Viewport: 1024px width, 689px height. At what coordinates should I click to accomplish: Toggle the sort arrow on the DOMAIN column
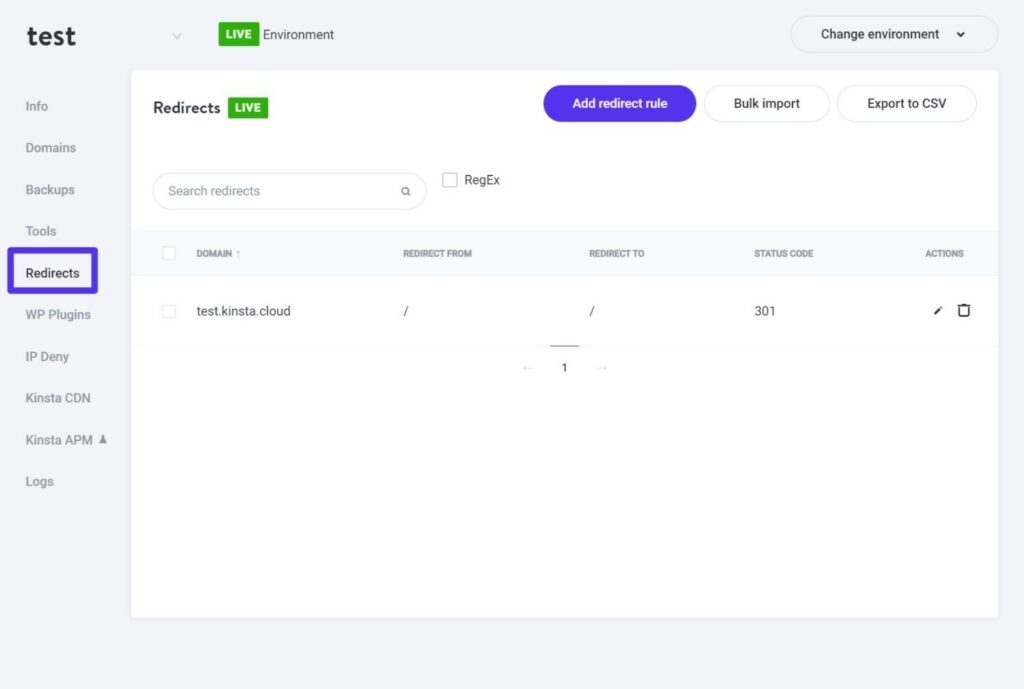[x=237, y=253]
